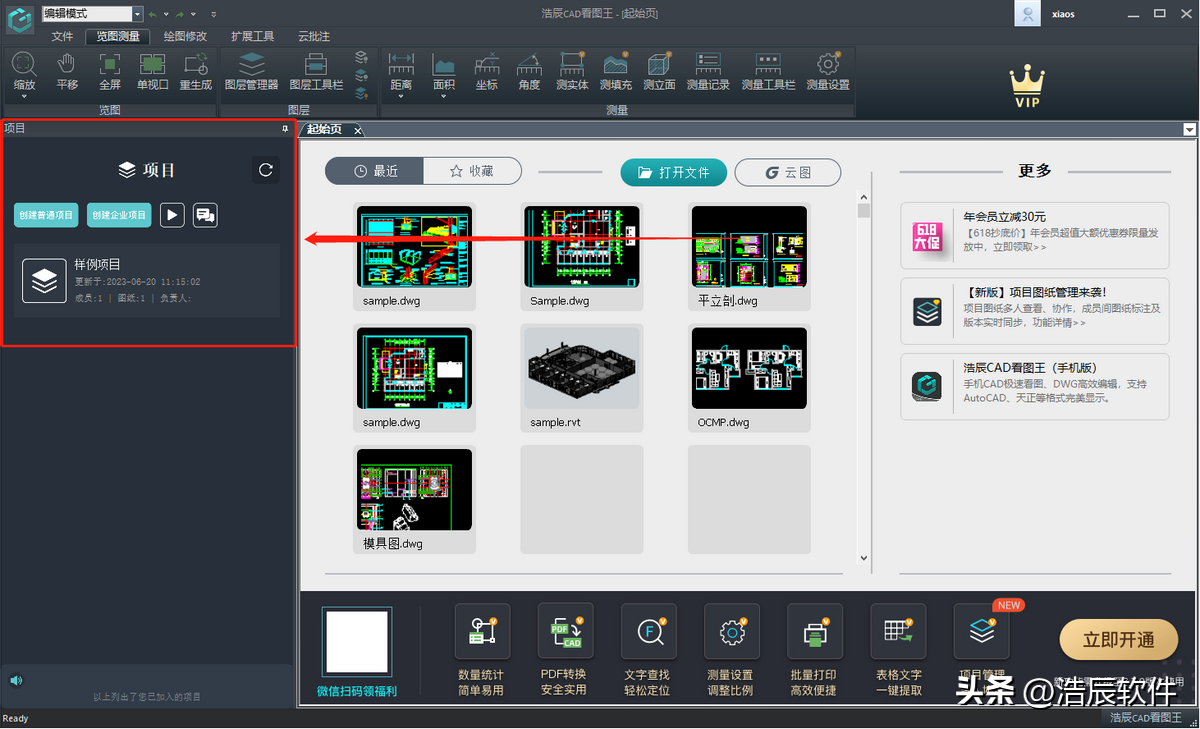
Task: Click the 创建企业项目 button
Action: coord(119,215)
